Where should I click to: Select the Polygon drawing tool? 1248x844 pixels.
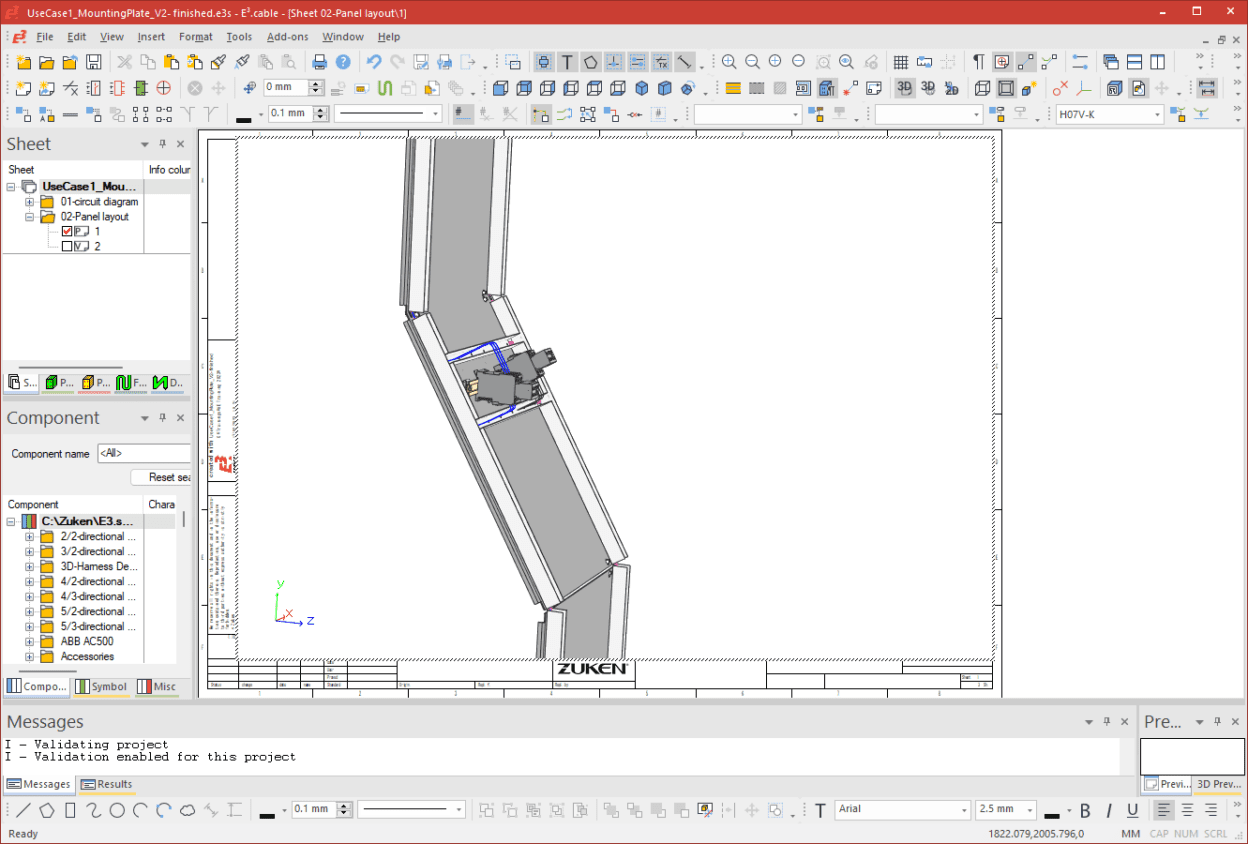tap(590, 61)
